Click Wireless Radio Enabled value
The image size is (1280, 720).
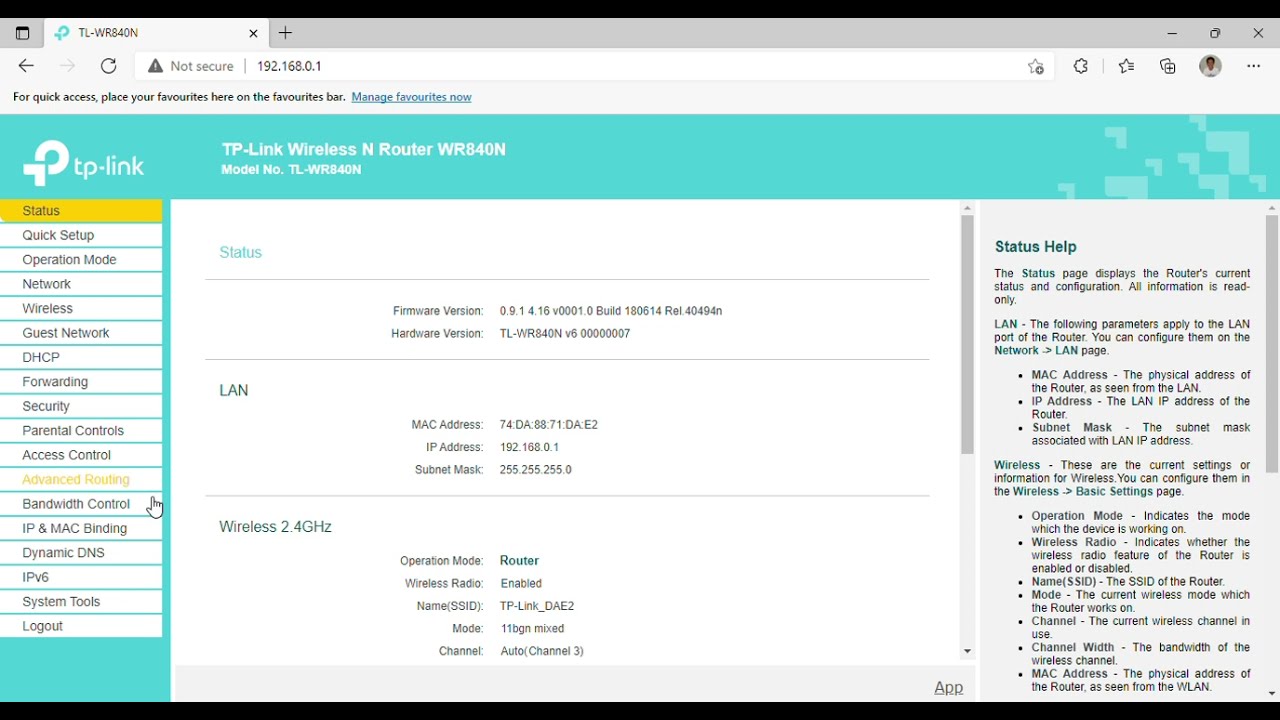522,584
